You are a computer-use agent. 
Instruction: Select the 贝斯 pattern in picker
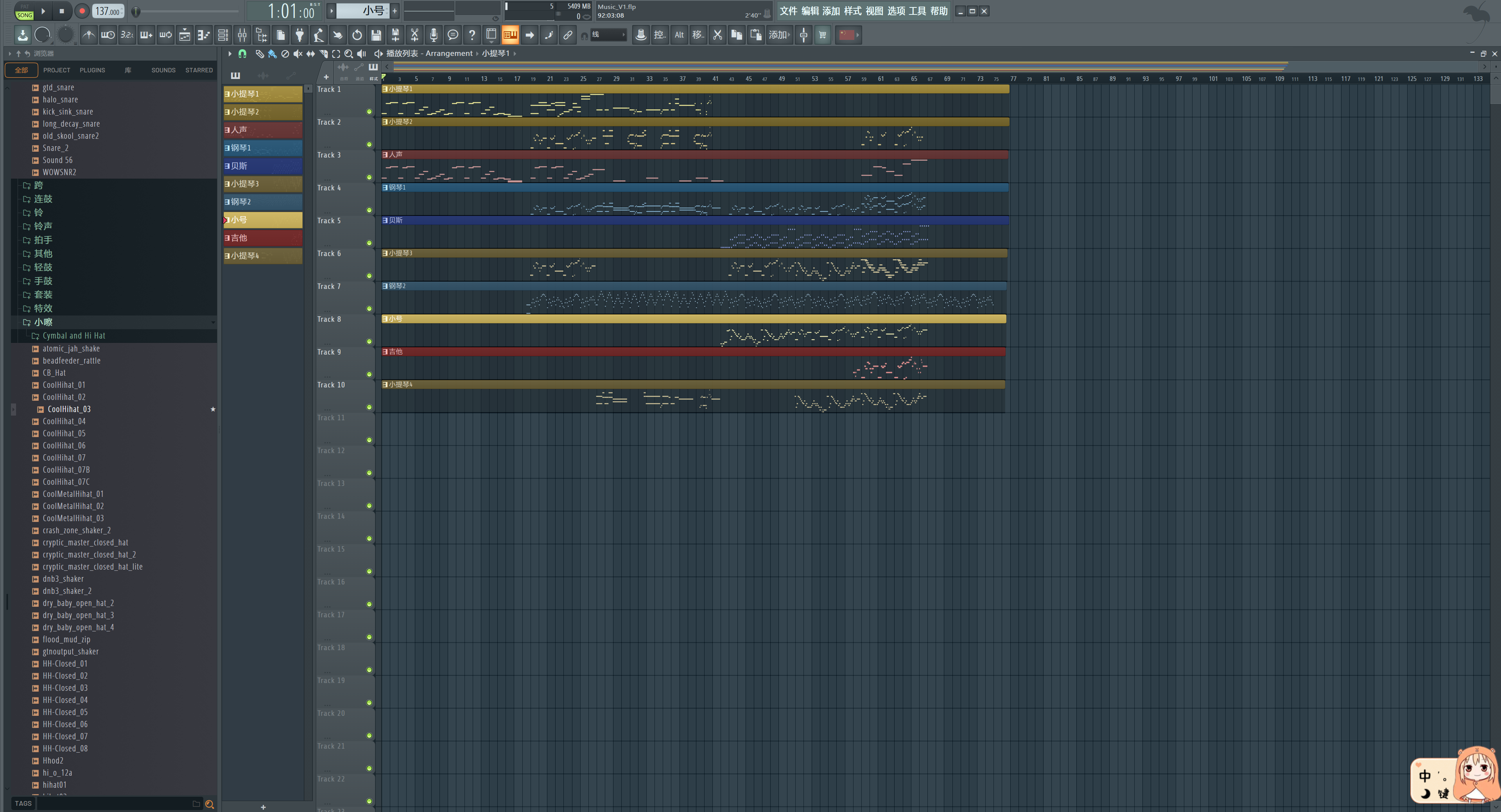[x=263, y=166]
